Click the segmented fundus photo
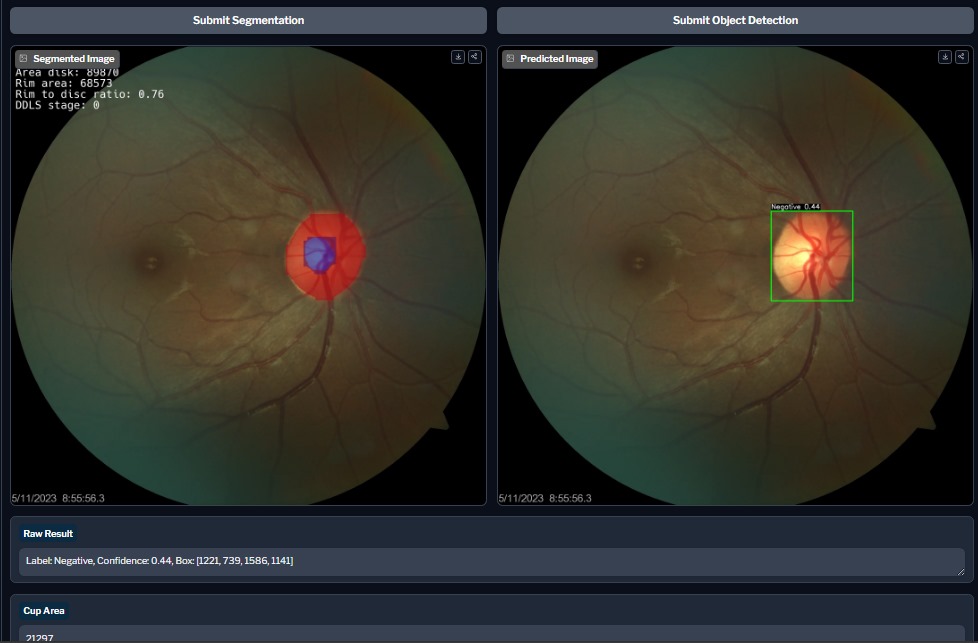This screenshot has height=643, width=978. tap(248, 275)
